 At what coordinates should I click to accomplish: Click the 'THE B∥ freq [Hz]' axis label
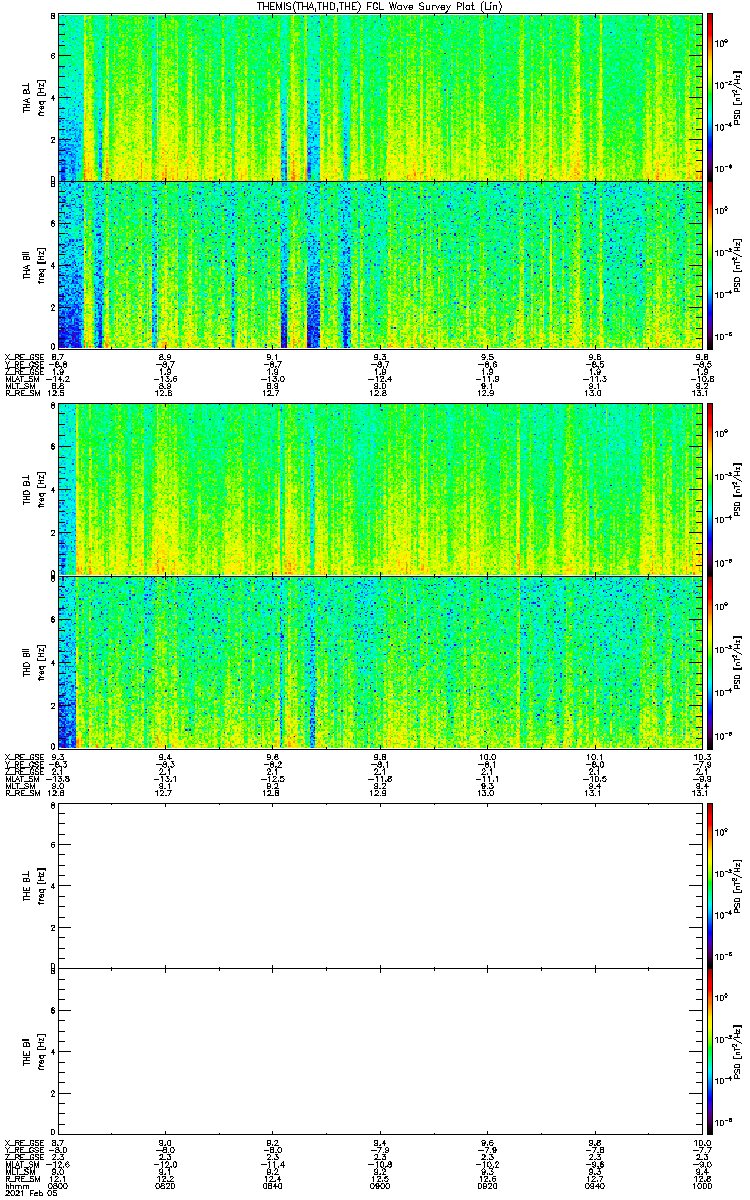[34, 1052]
